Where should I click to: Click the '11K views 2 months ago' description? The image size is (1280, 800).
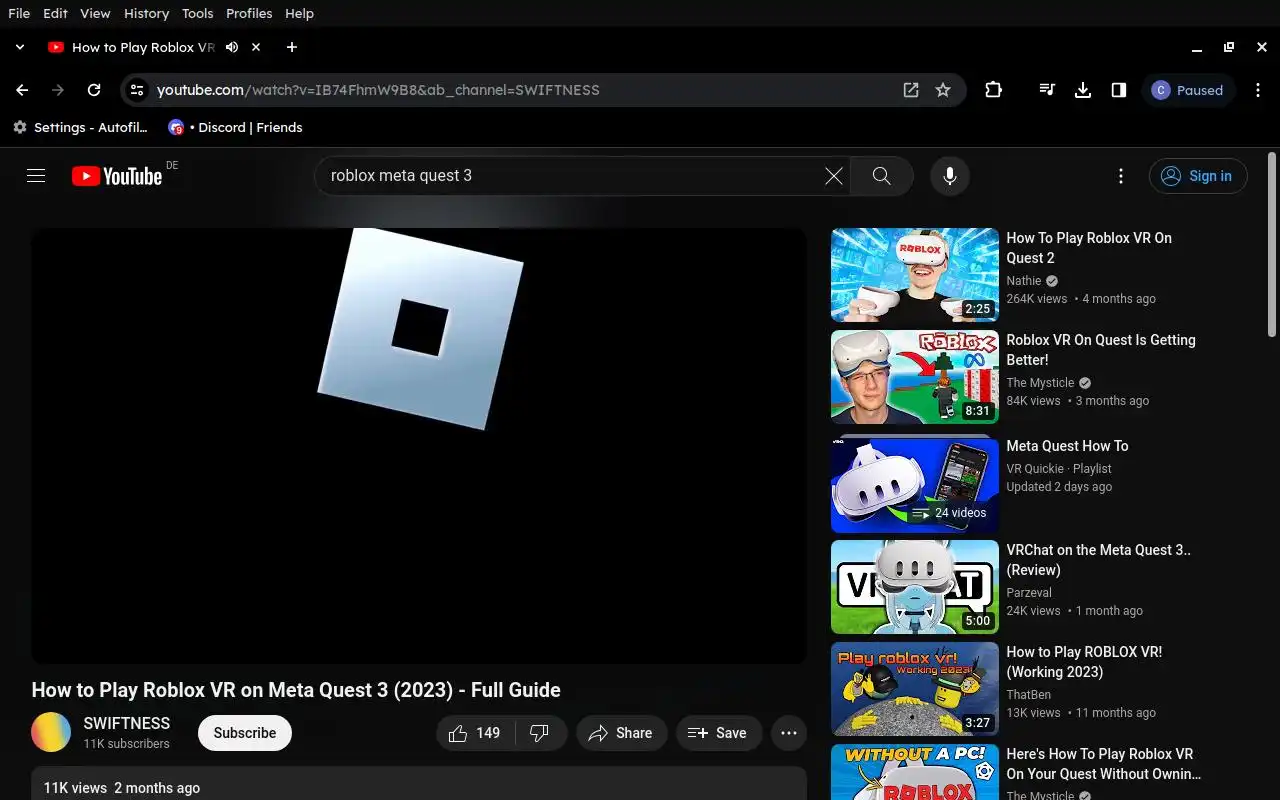coord(122,788)
